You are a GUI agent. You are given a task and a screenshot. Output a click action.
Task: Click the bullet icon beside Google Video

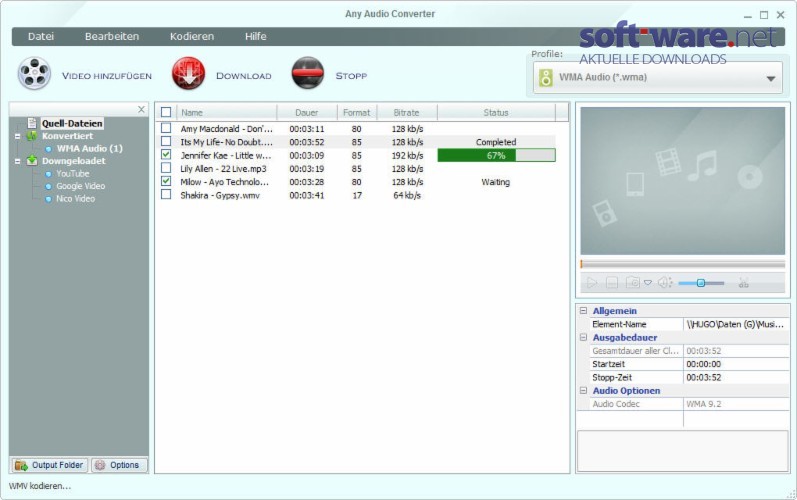pyautogui.click(x=48, y=186)
